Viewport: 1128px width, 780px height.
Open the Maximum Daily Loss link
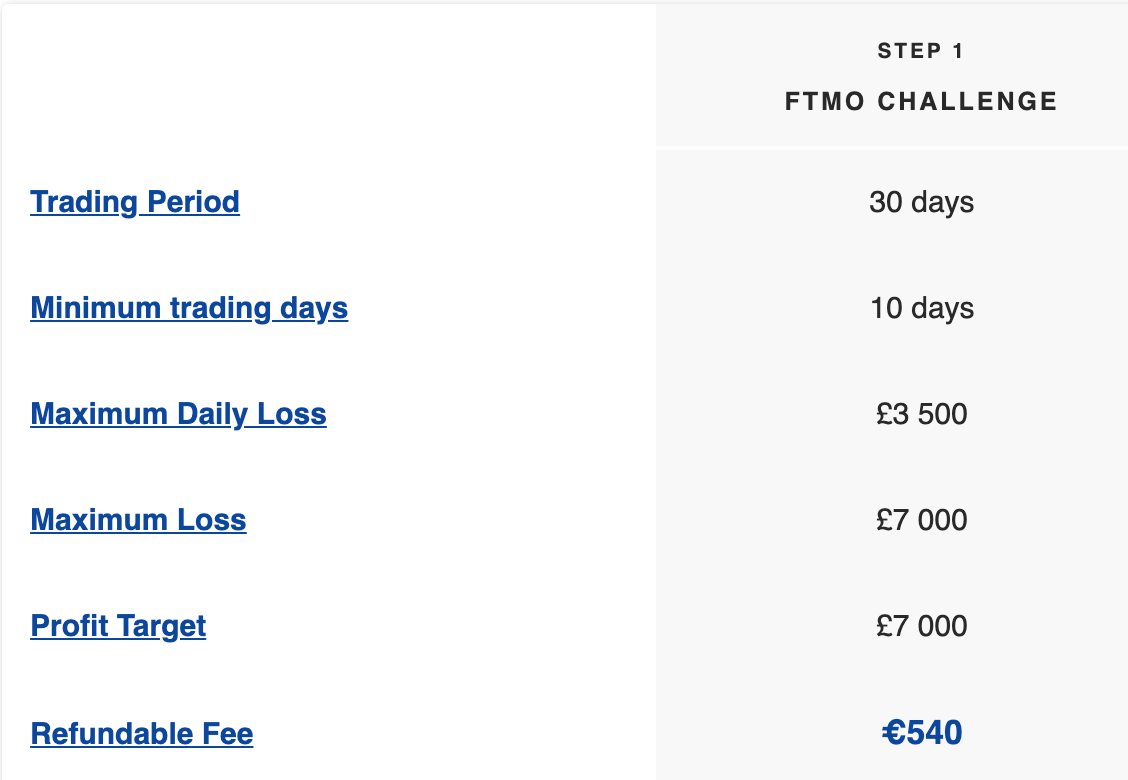coord(178,414)
